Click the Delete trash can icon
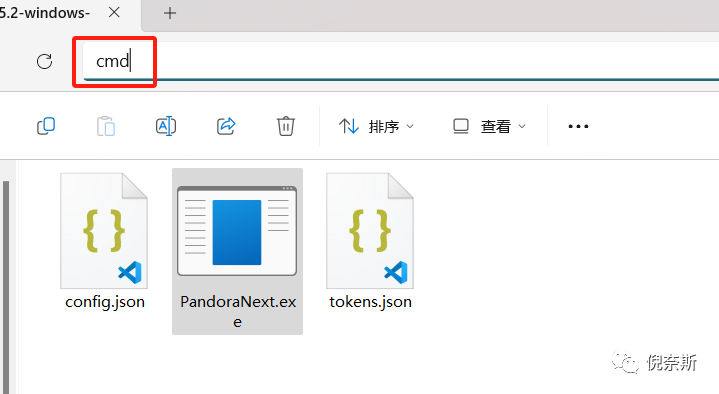This screenshot has width=719, height=394. tap(286, 126)
